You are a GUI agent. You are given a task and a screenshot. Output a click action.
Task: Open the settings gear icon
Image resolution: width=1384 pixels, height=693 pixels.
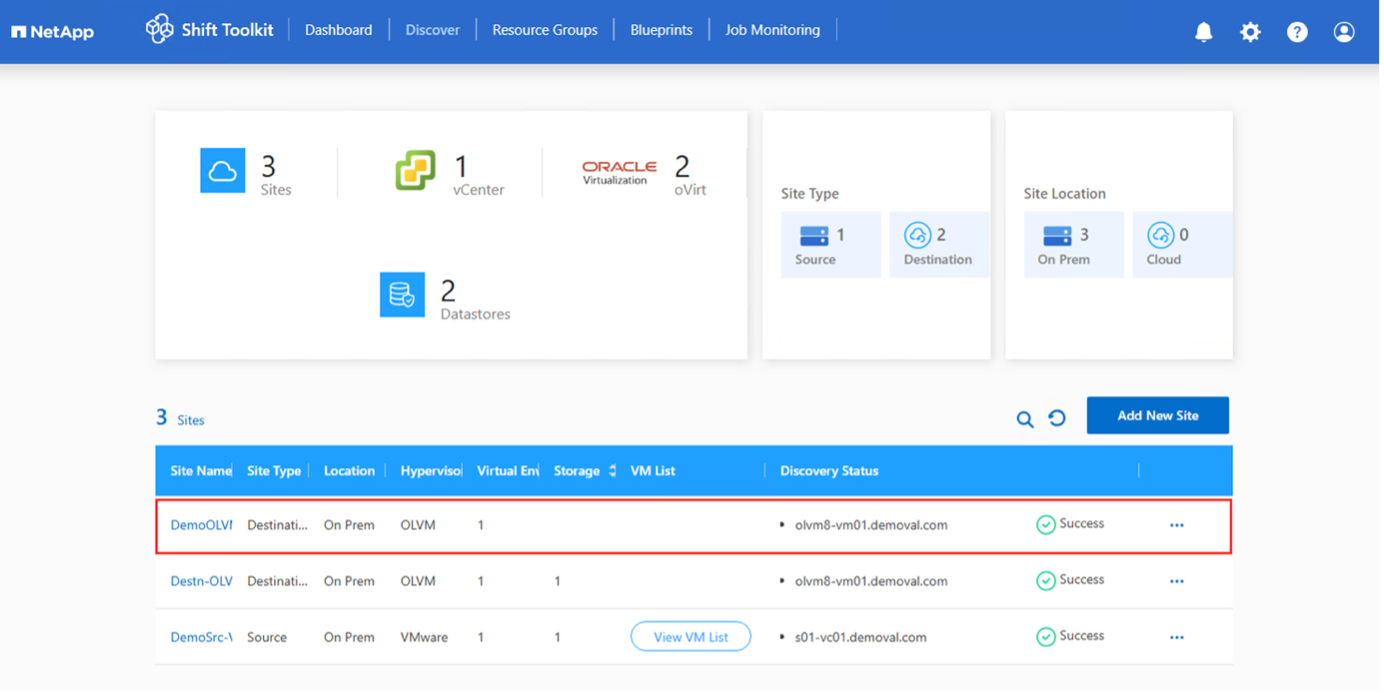tap(1250, 32)
